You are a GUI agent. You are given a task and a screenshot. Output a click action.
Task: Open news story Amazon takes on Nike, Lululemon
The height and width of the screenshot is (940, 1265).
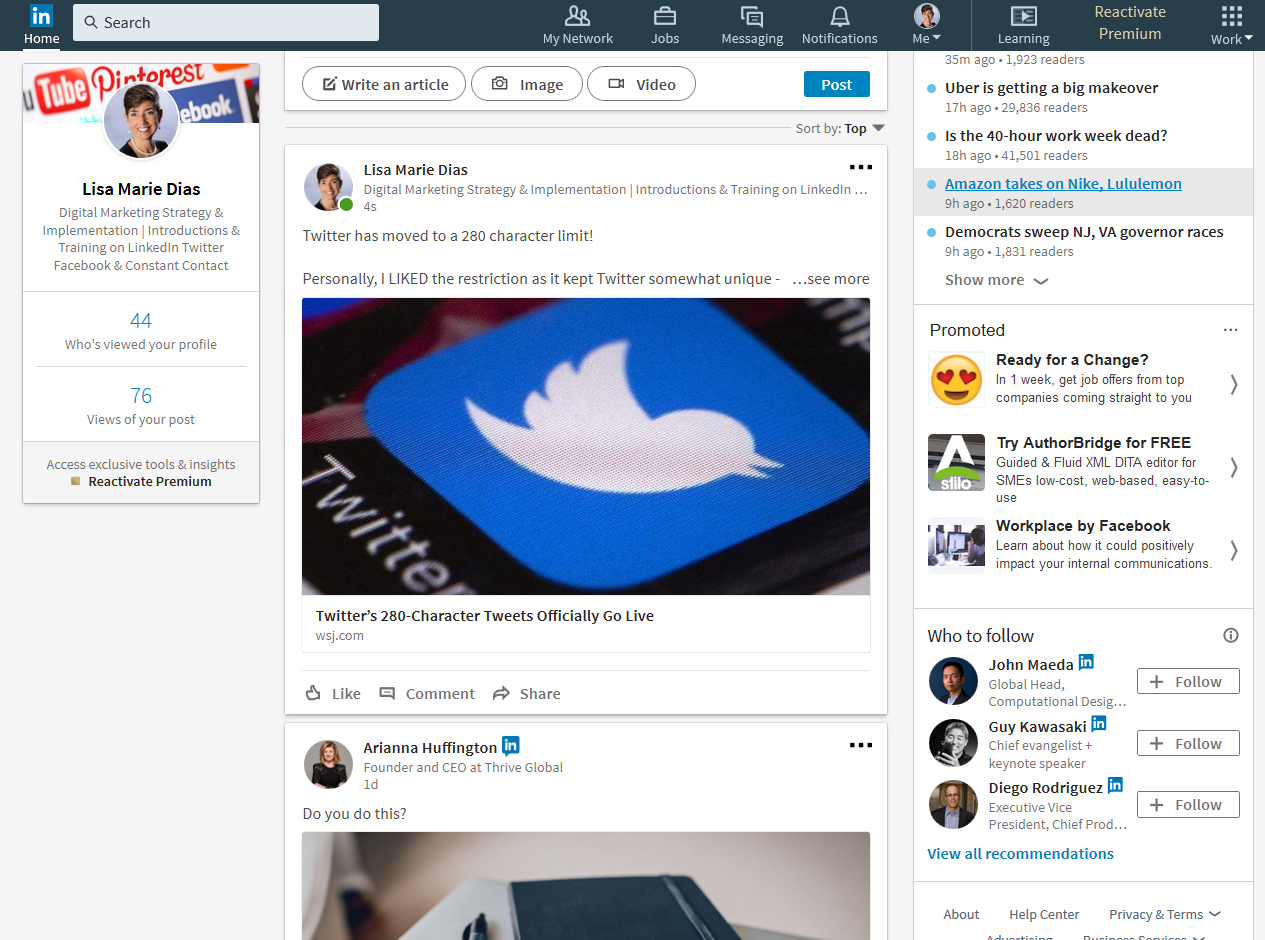pyautogui.click(x=1063, y=184)
